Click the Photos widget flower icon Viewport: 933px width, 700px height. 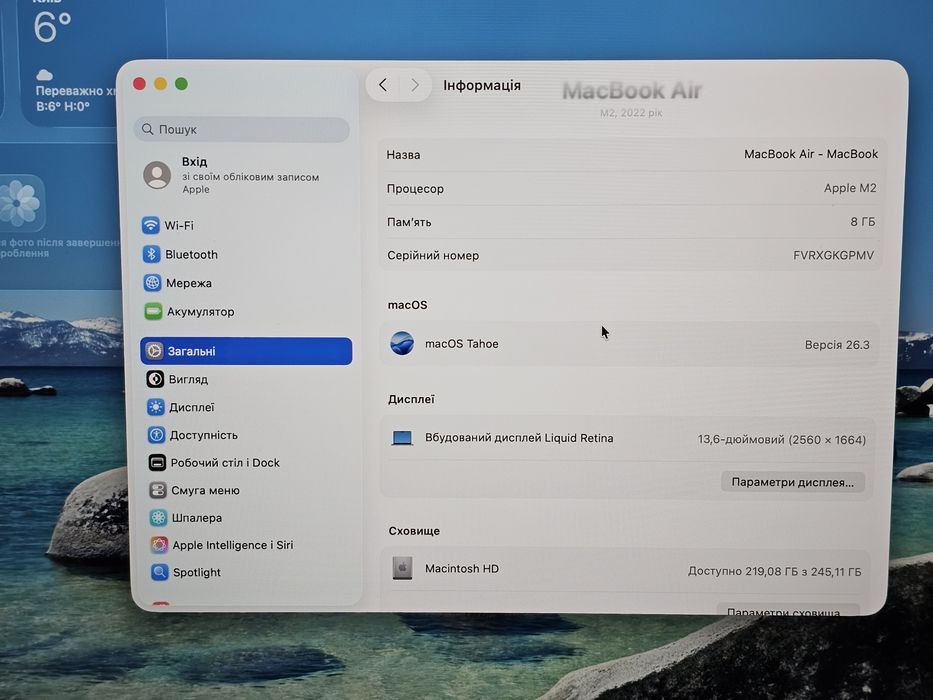pyautogui.click(x=20, y=204)
